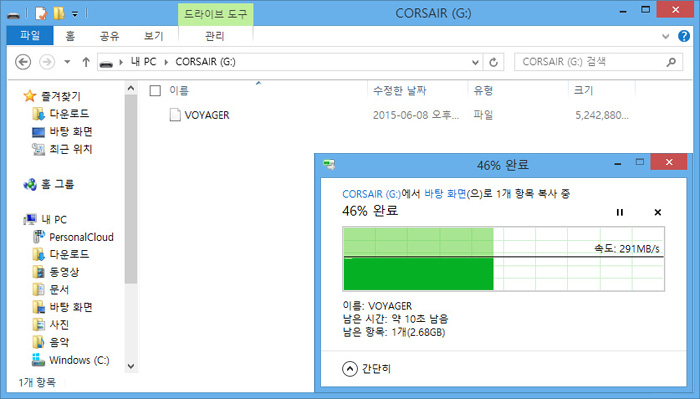
Task: Click the 2015-06-08 date cell of VOYAGER
Action: click(x=416, y=115)
